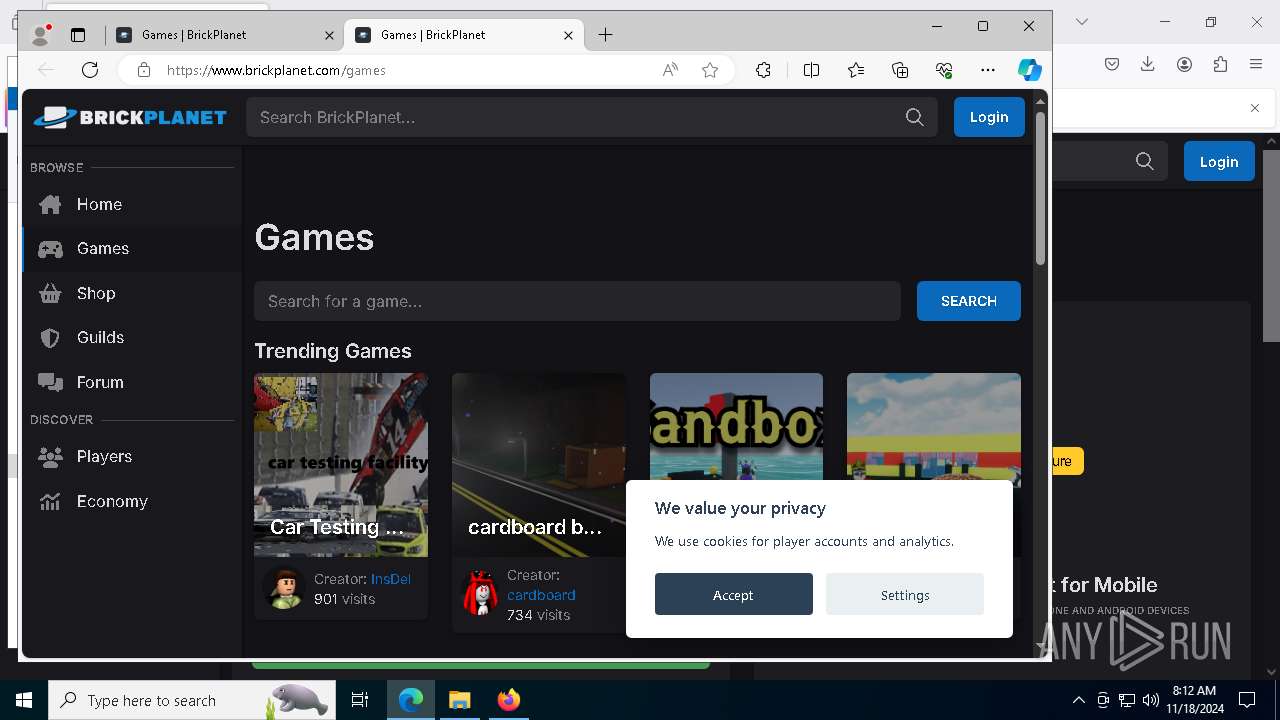Open the Economy page
The height and width of the screenshot is (720, 1280).
(x=131, y=501)
